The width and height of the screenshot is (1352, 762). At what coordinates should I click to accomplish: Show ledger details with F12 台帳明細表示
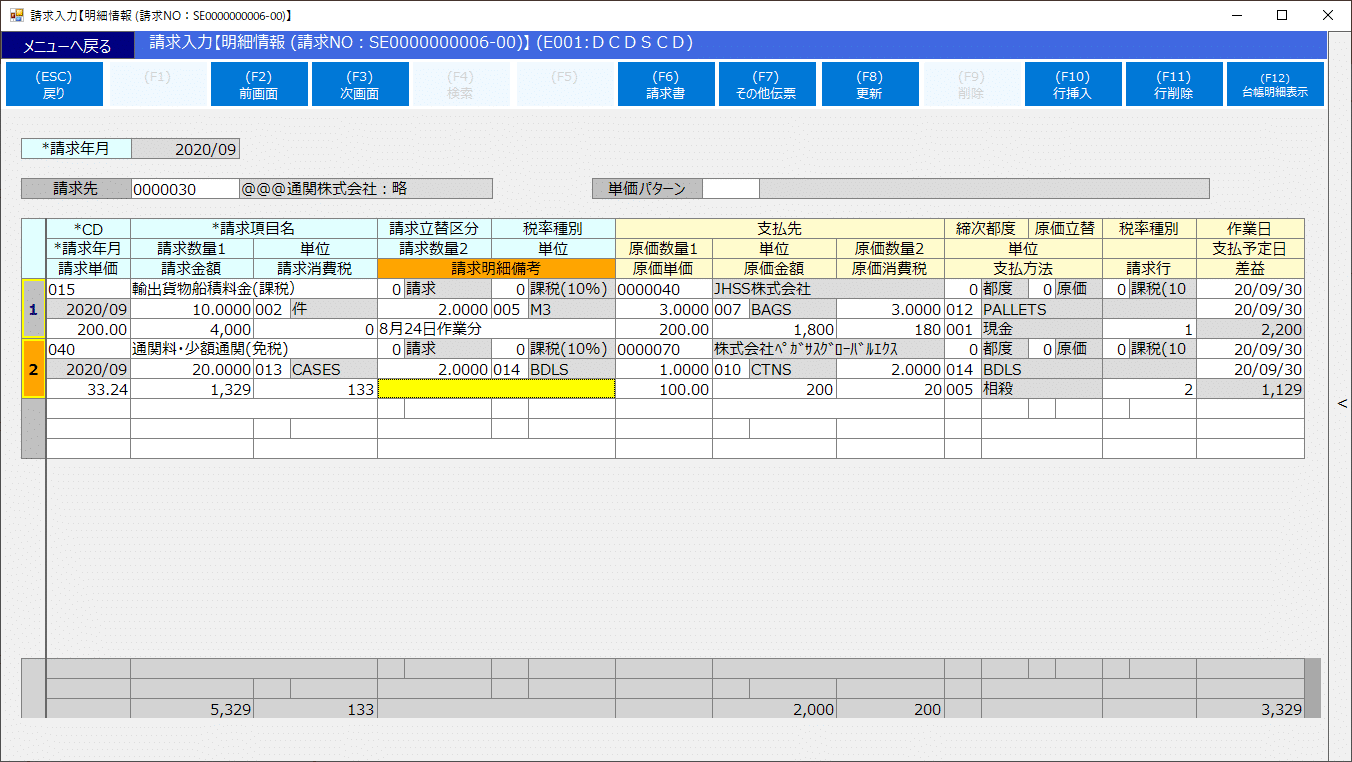(1275, 84)
